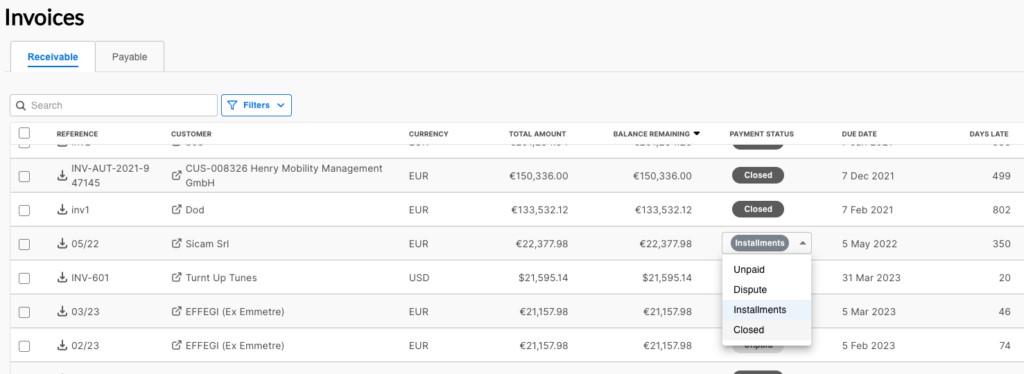Check the INV-601 row checkbox
The width and height of the screenshot is (1024, 374).
(24, 278)
